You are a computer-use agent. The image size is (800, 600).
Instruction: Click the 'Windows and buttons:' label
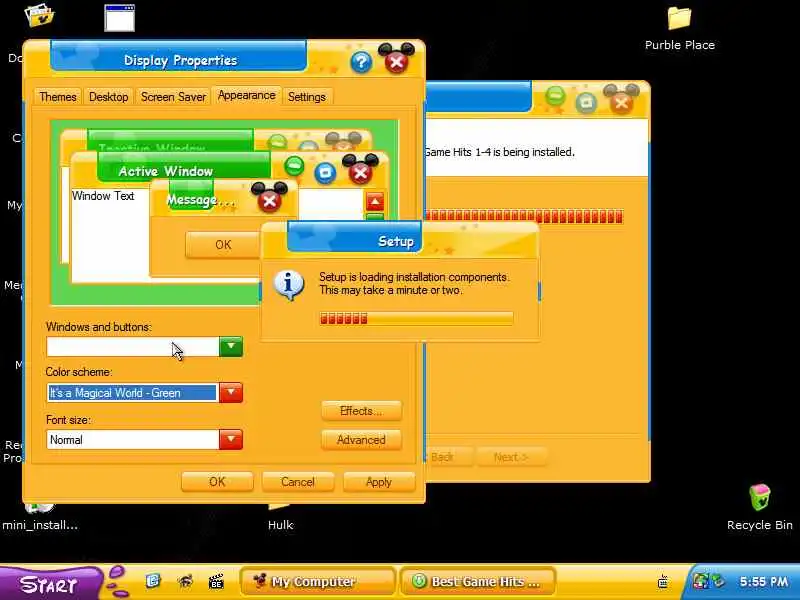pos(99,327)
